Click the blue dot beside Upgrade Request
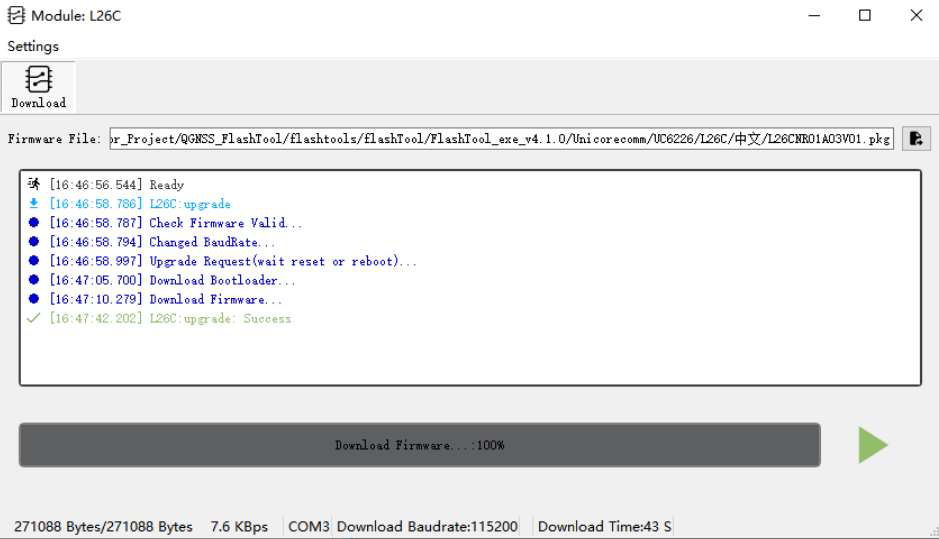 click(x=34, y=261)
